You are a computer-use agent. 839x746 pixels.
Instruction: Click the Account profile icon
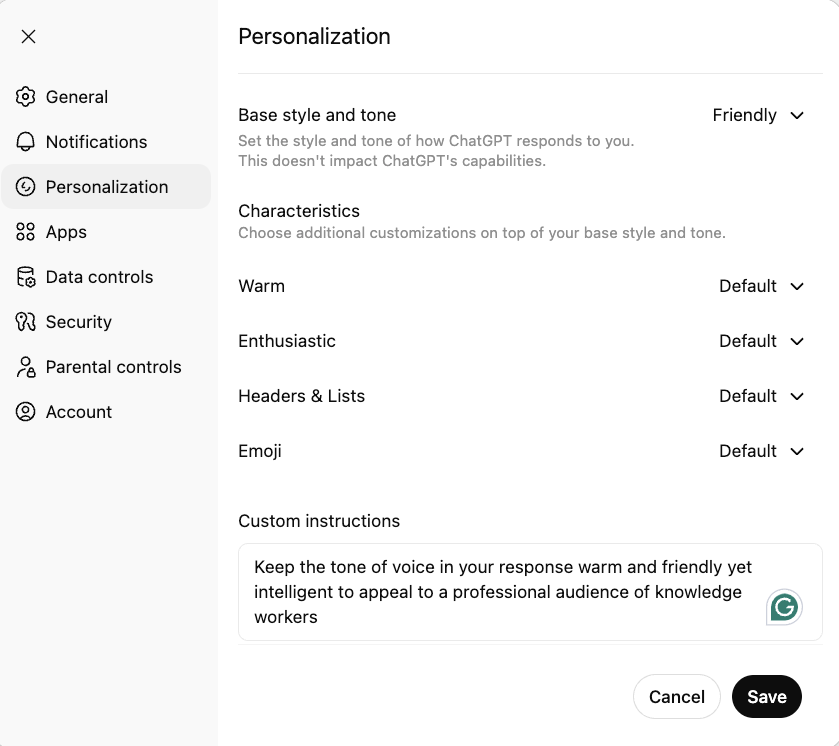(26, 412)
